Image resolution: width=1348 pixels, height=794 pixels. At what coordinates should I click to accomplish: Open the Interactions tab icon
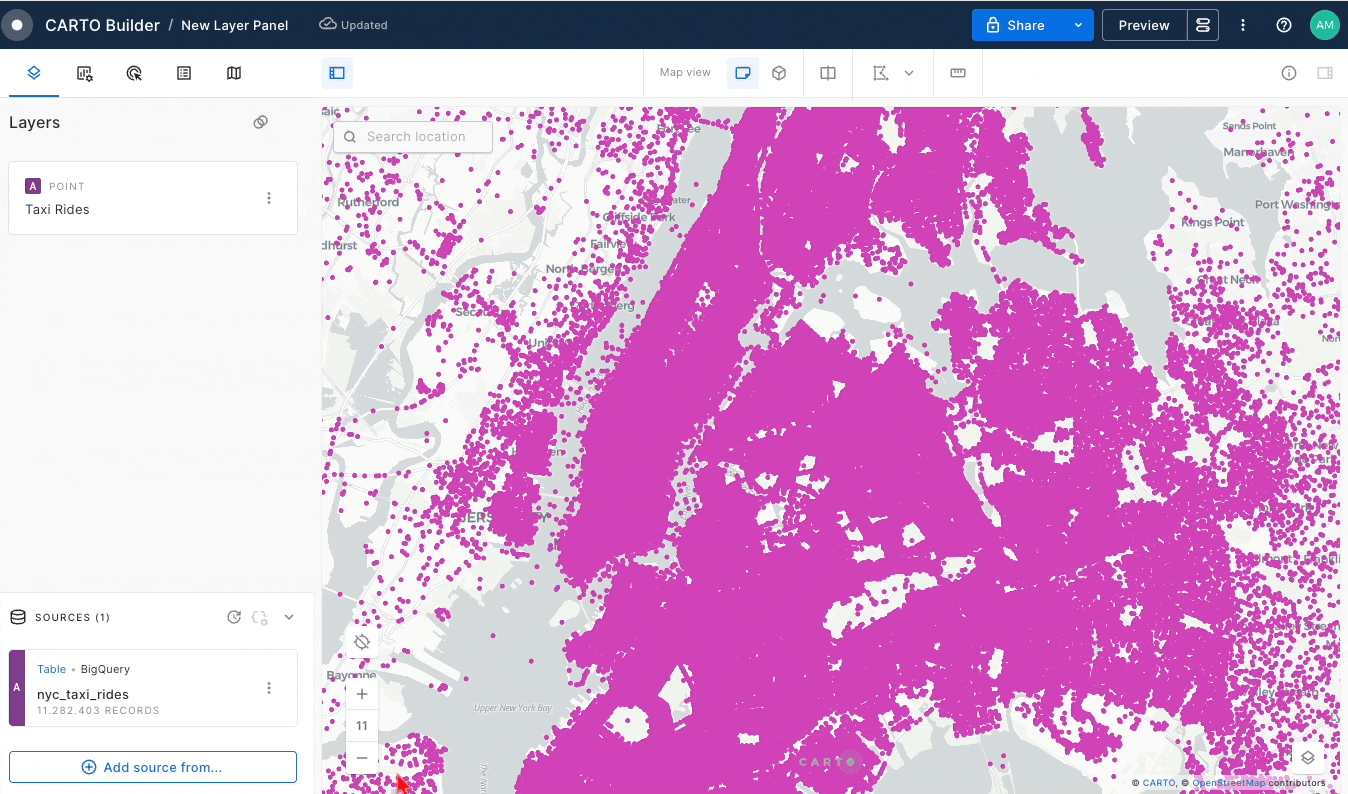pos(135,73)
